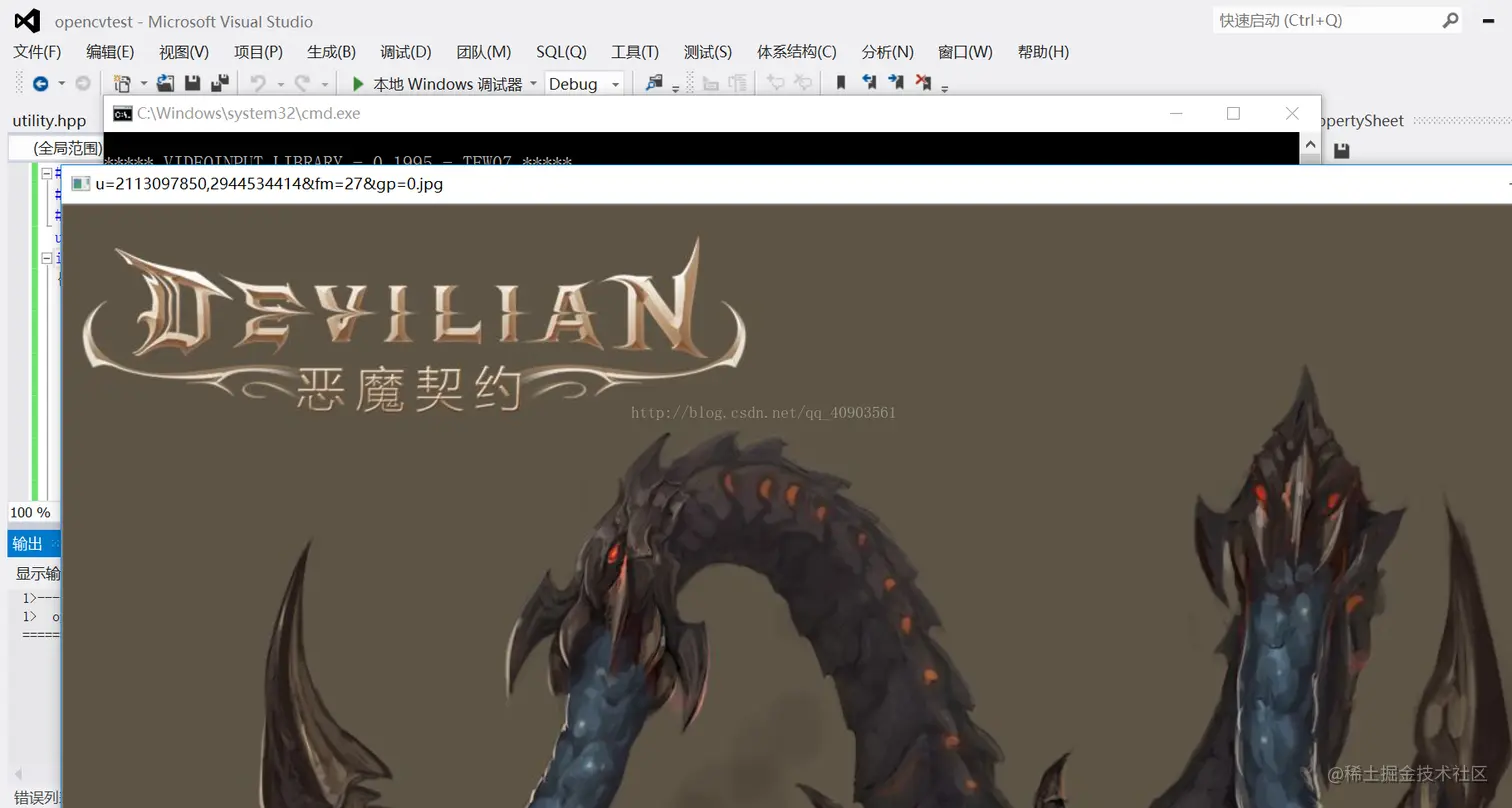
Task: Click the Save All toolbar icon
Action: 220,84
